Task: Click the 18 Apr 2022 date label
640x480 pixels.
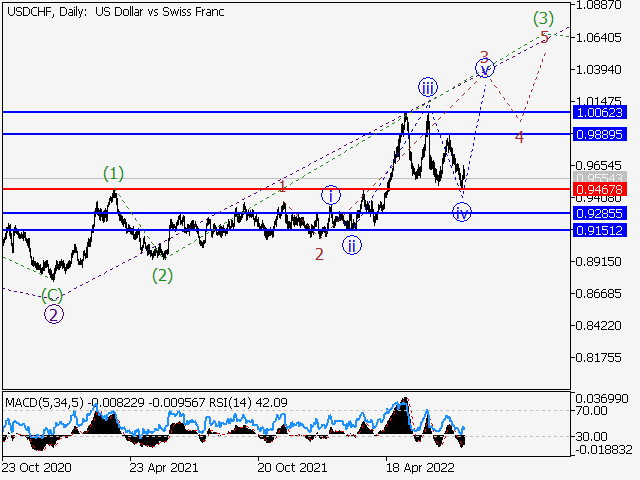Action: pyautogui.click(x=420, y=467)
